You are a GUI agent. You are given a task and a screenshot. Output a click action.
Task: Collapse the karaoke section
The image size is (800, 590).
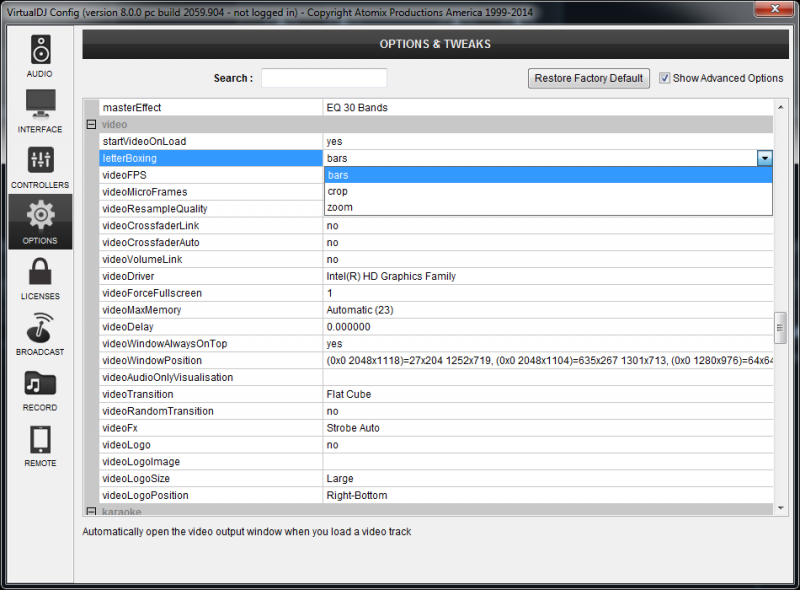click(x=91, y=511)
